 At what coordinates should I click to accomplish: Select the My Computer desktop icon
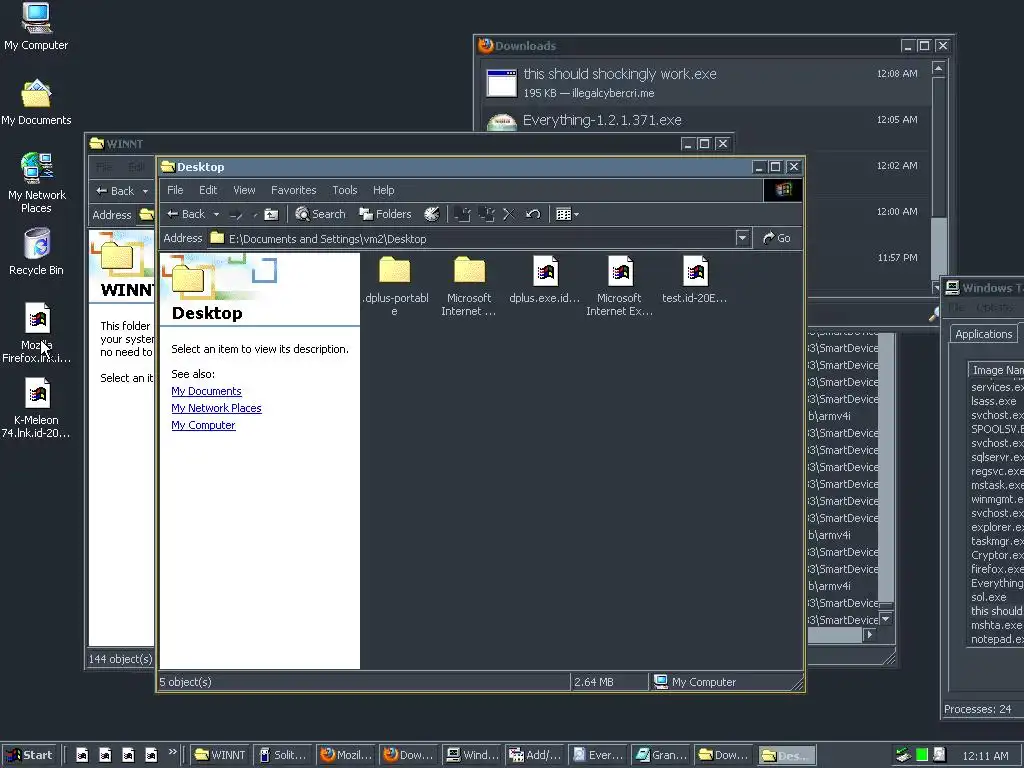36,27
